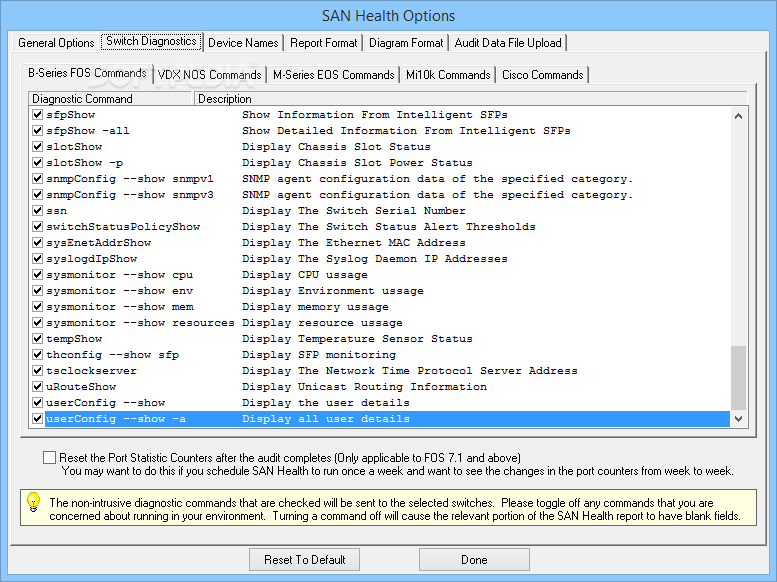Open the Report Format tab
777x582 pixels.
(324, 43)
